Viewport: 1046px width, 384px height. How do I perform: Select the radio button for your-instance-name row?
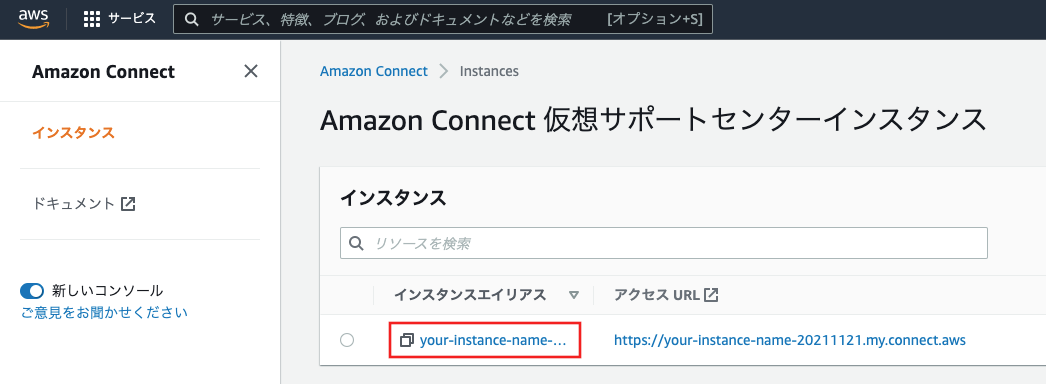347,341
